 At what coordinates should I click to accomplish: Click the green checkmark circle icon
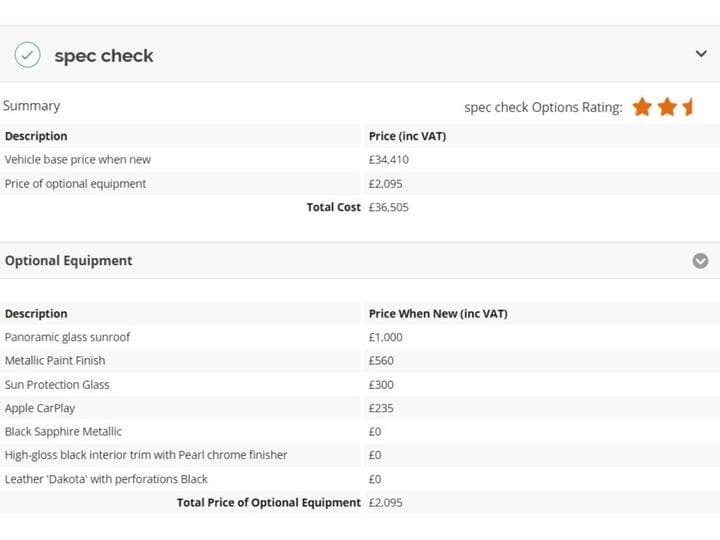[28, 55]
